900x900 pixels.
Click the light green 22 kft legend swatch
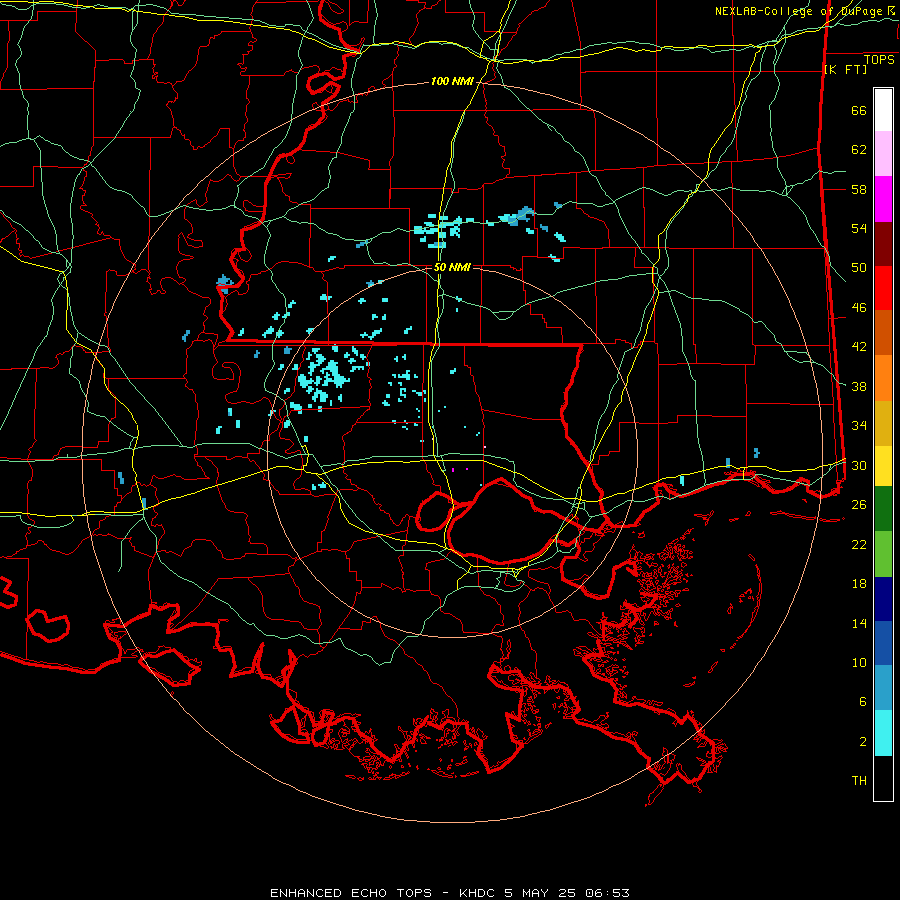(883, 554)
